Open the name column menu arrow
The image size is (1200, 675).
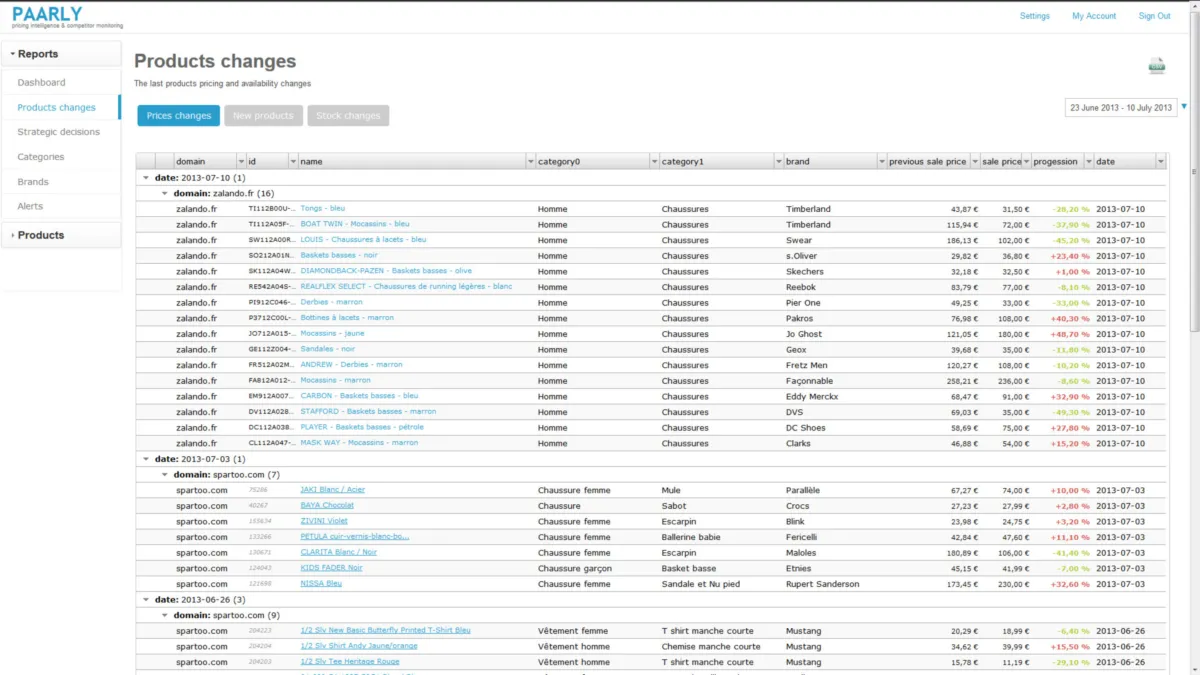(x=530, y=161)
